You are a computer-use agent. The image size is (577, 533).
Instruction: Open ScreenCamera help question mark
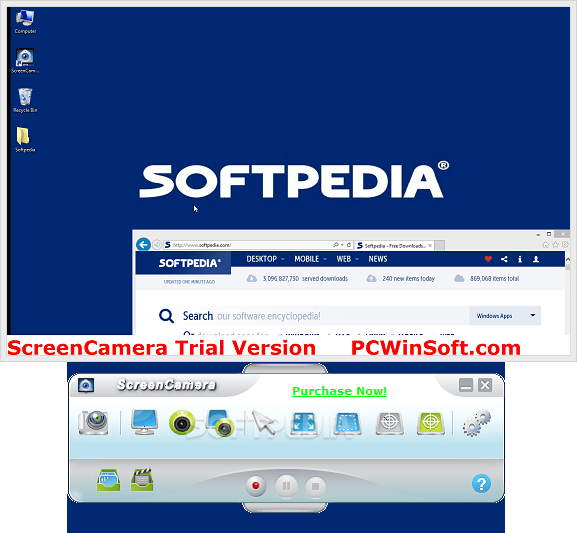pos(481,483)
